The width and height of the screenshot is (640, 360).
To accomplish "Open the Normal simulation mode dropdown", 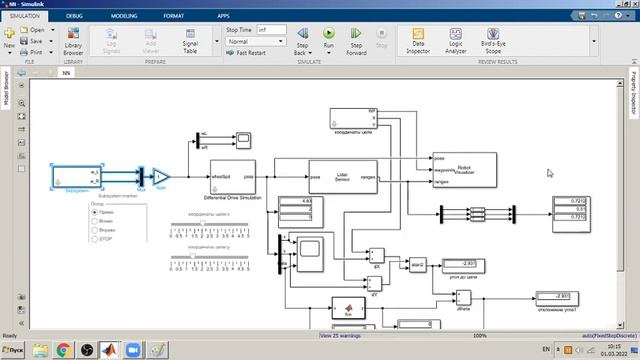I will [255, 41].
